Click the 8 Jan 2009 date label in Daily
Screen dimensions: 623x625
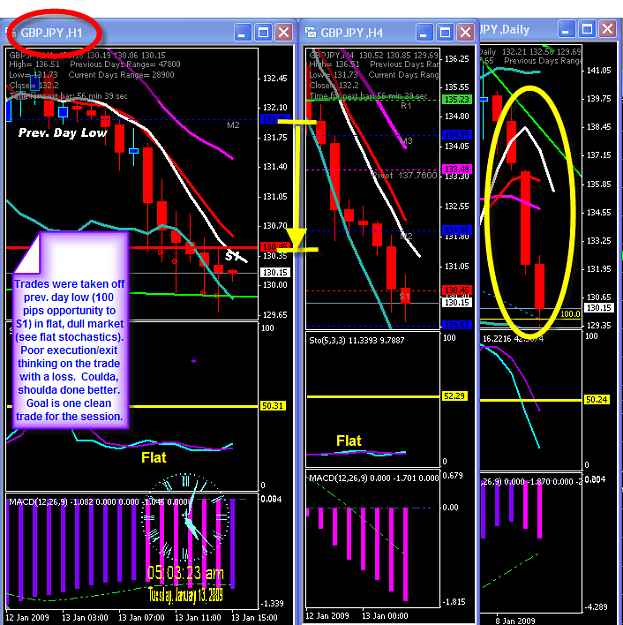pos(515,621)
